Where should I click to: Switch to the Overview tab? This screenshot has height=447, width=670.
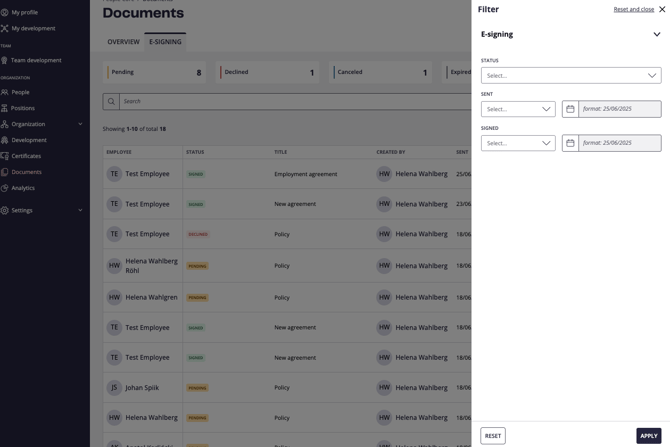(x=123, y=42)
